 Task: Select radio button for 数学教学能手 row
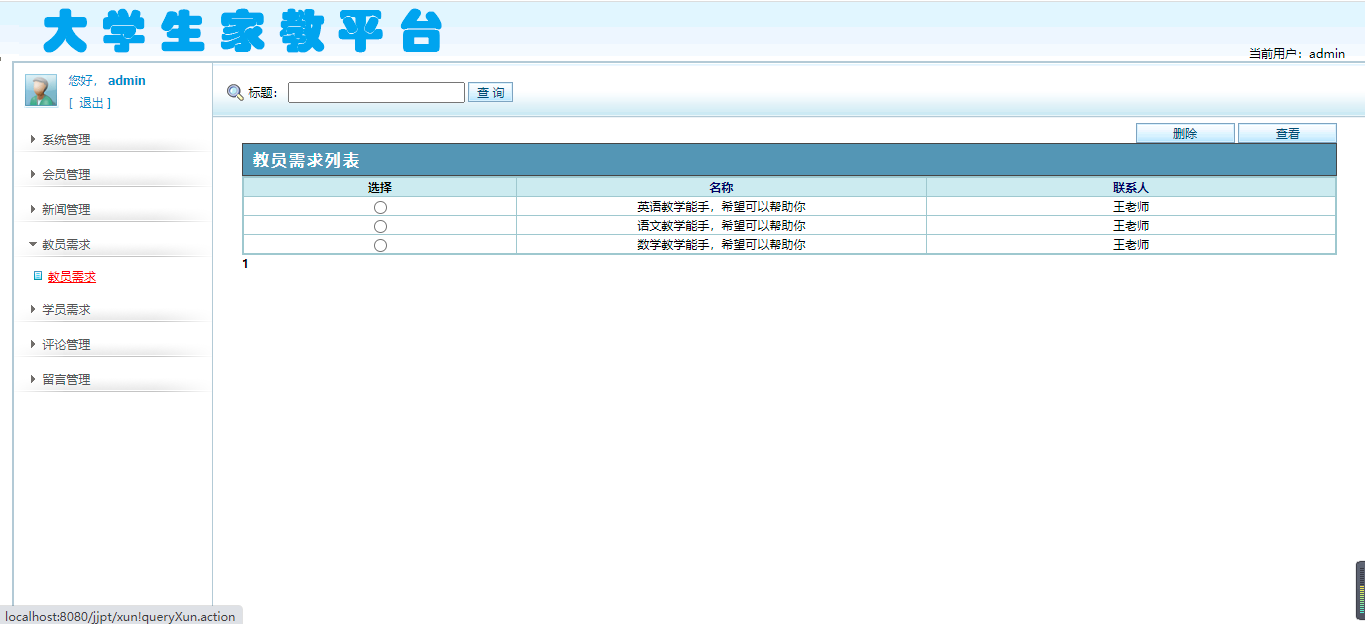tap(380, 245)
